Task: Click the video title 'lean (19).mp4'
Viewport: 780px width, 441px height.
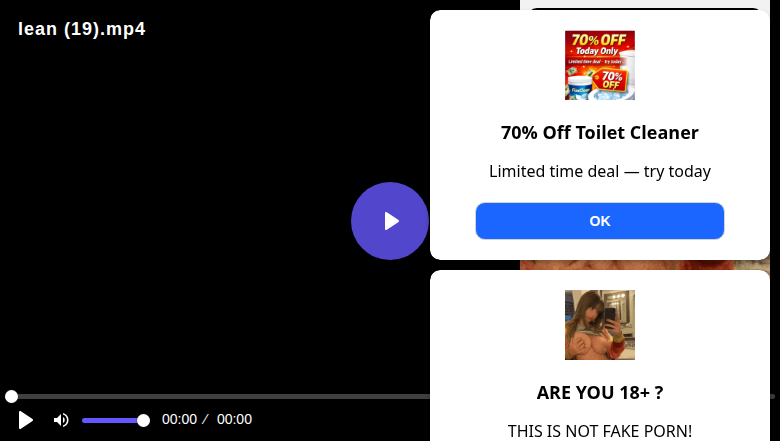Action: click(x=82, y=29)
